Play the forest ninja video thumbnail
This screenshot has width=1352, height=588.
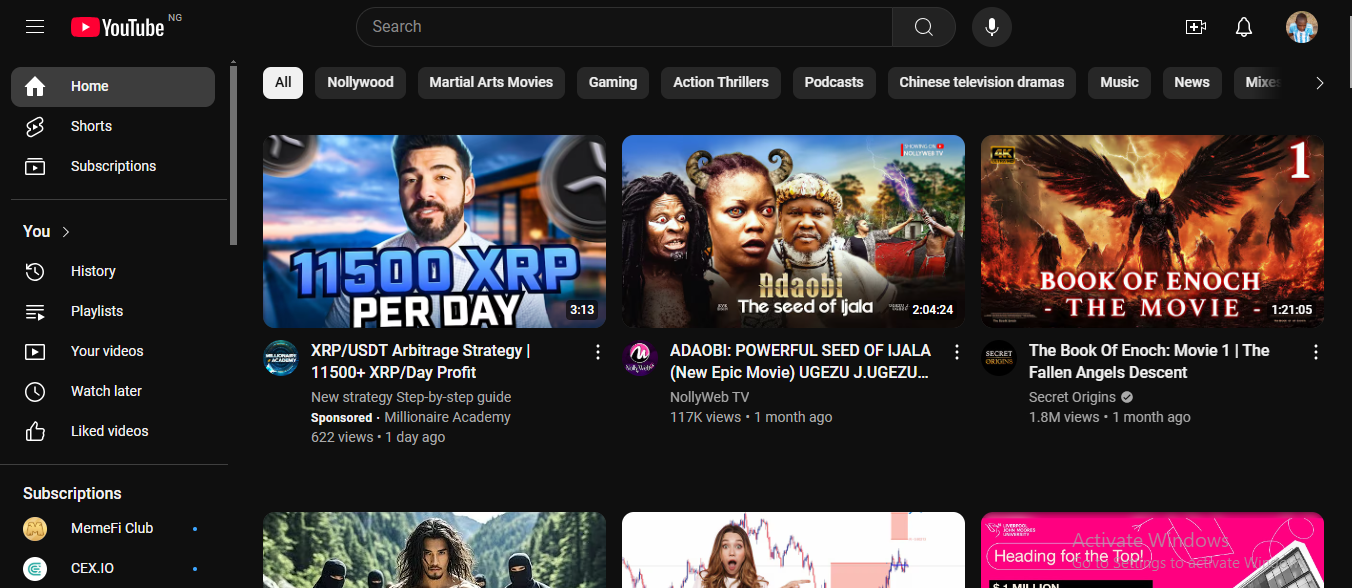434,550
